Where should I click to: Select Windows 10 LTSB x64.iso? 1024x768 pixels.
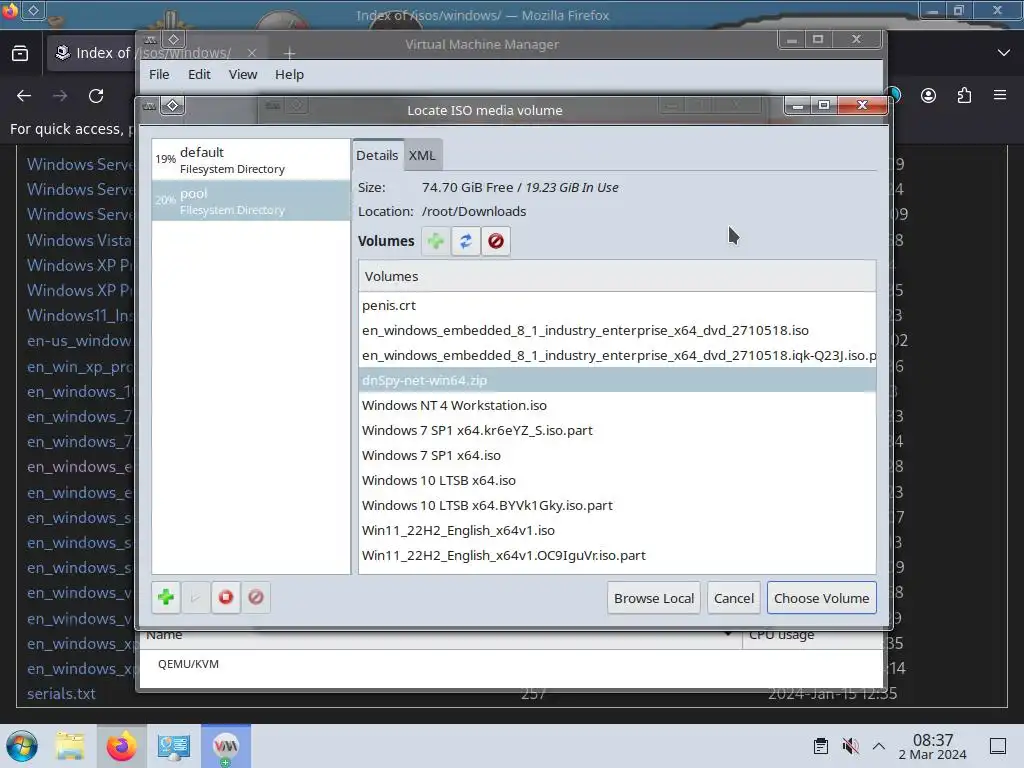point(617,480)
